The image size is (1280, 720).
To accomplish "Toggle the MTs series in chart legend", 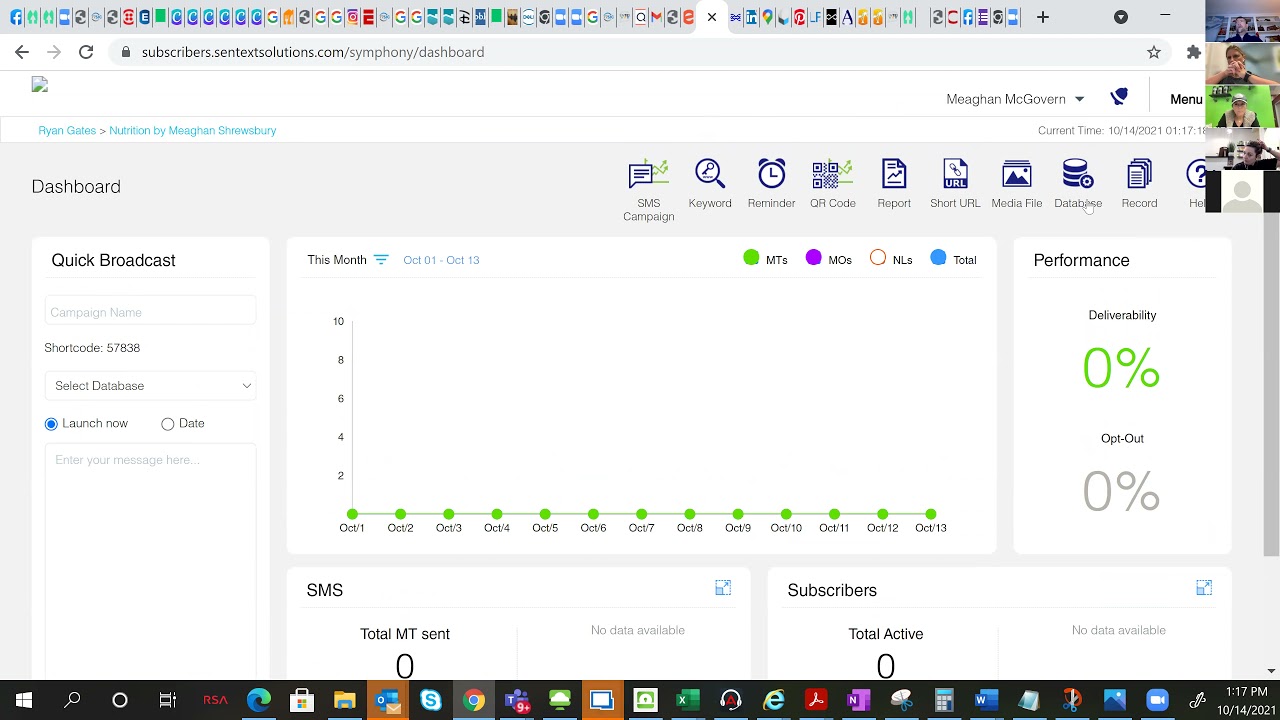I will pyautogui.click(x=765, y=259).
